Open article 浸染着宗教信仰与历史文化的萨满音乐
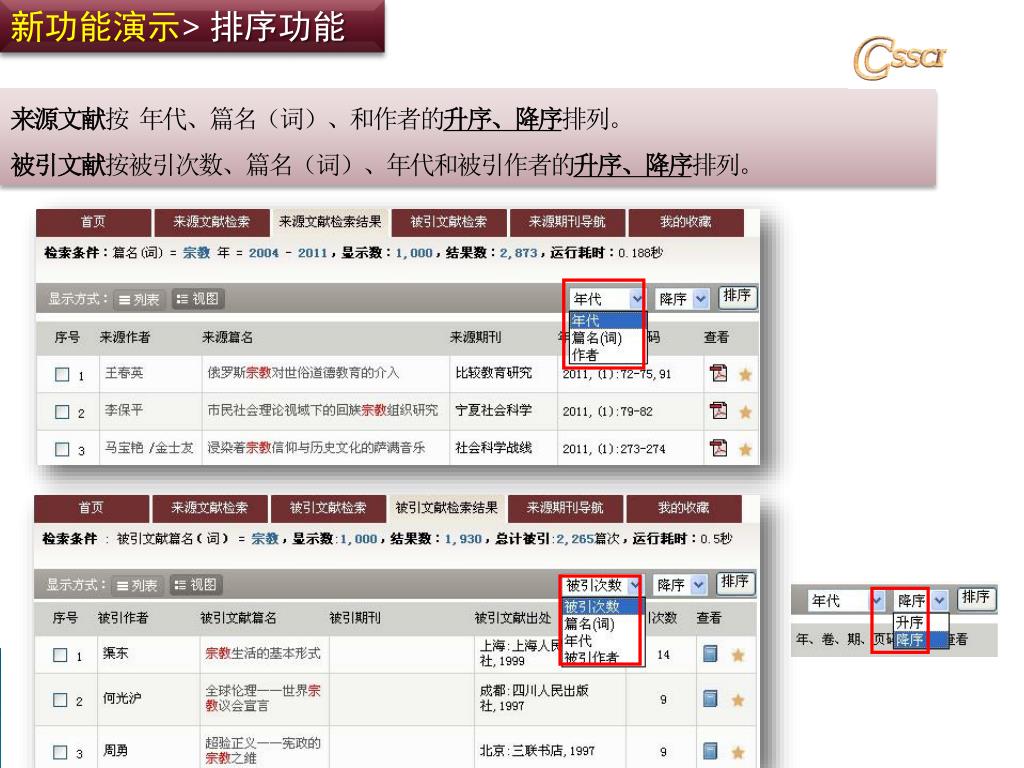 [316, 447]
